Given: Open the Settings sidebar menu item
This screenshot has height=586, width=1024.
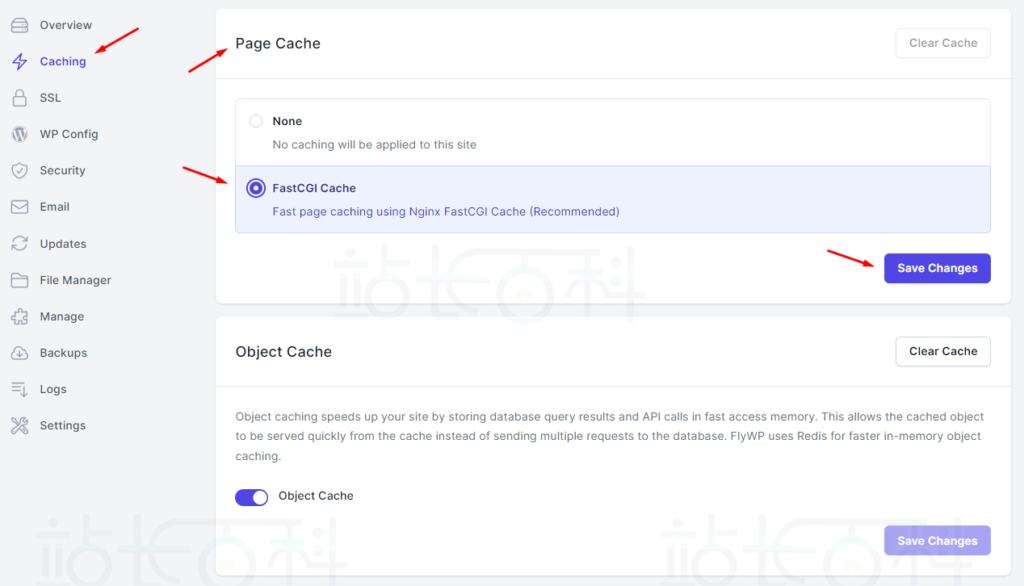Looking at the screenshot, I should 62,426.
